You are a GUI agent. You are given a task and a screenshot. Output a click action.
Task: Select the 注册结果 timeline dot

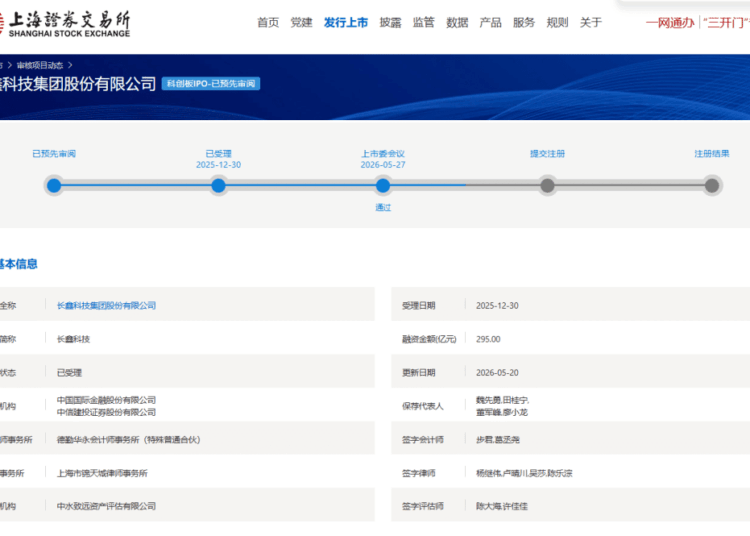[712, 186]
